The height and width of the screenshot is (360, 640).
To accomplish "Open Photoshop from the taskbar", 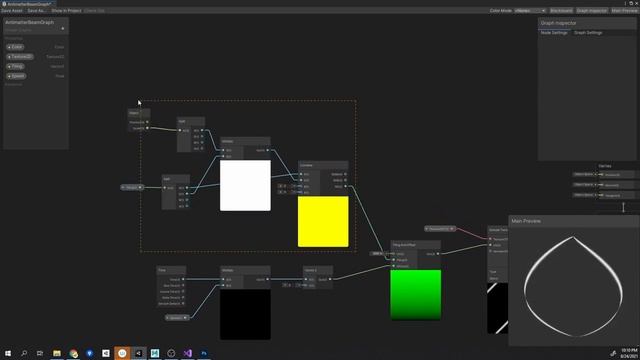I will click(204, 353).
